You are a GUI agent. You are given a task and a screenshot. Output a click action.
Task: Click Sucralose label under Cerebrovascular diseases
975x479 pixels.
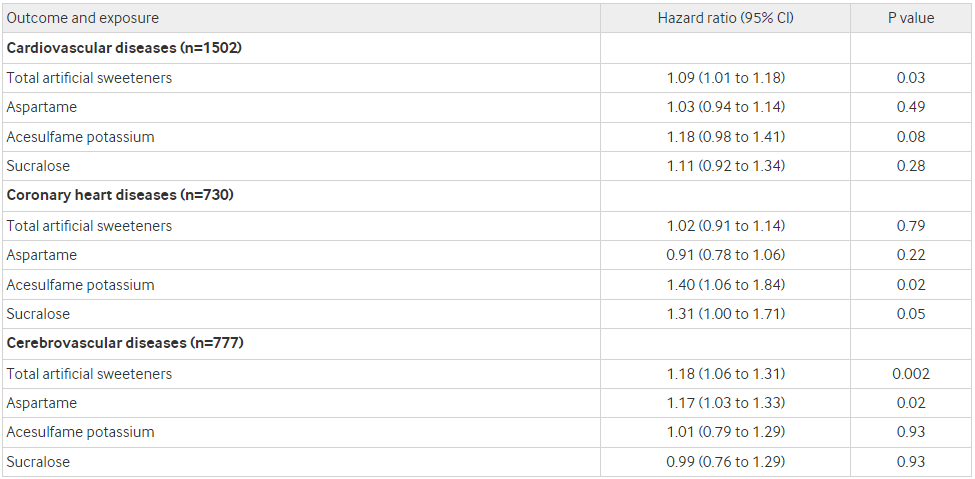click(38, 462)
